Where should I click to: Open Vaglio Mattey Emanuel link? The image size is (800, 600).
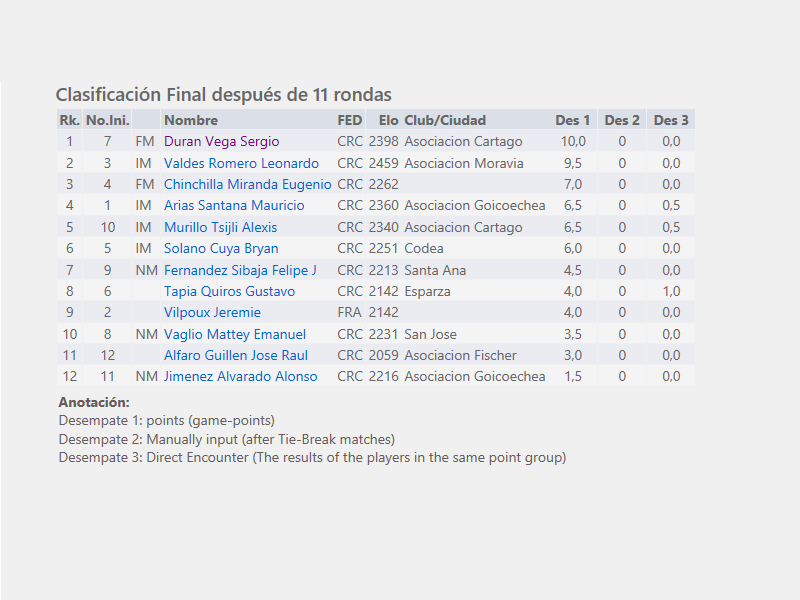[235, 334]
